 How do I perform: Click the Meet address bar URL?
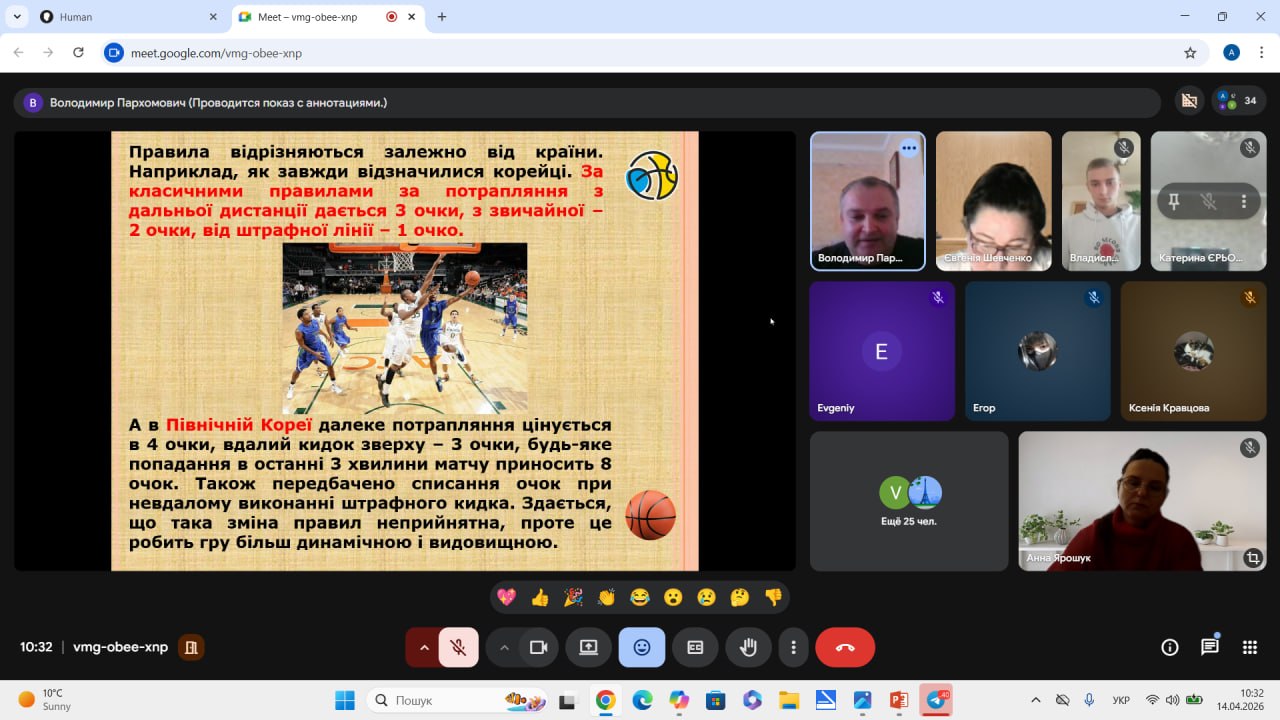pos(216,53)
